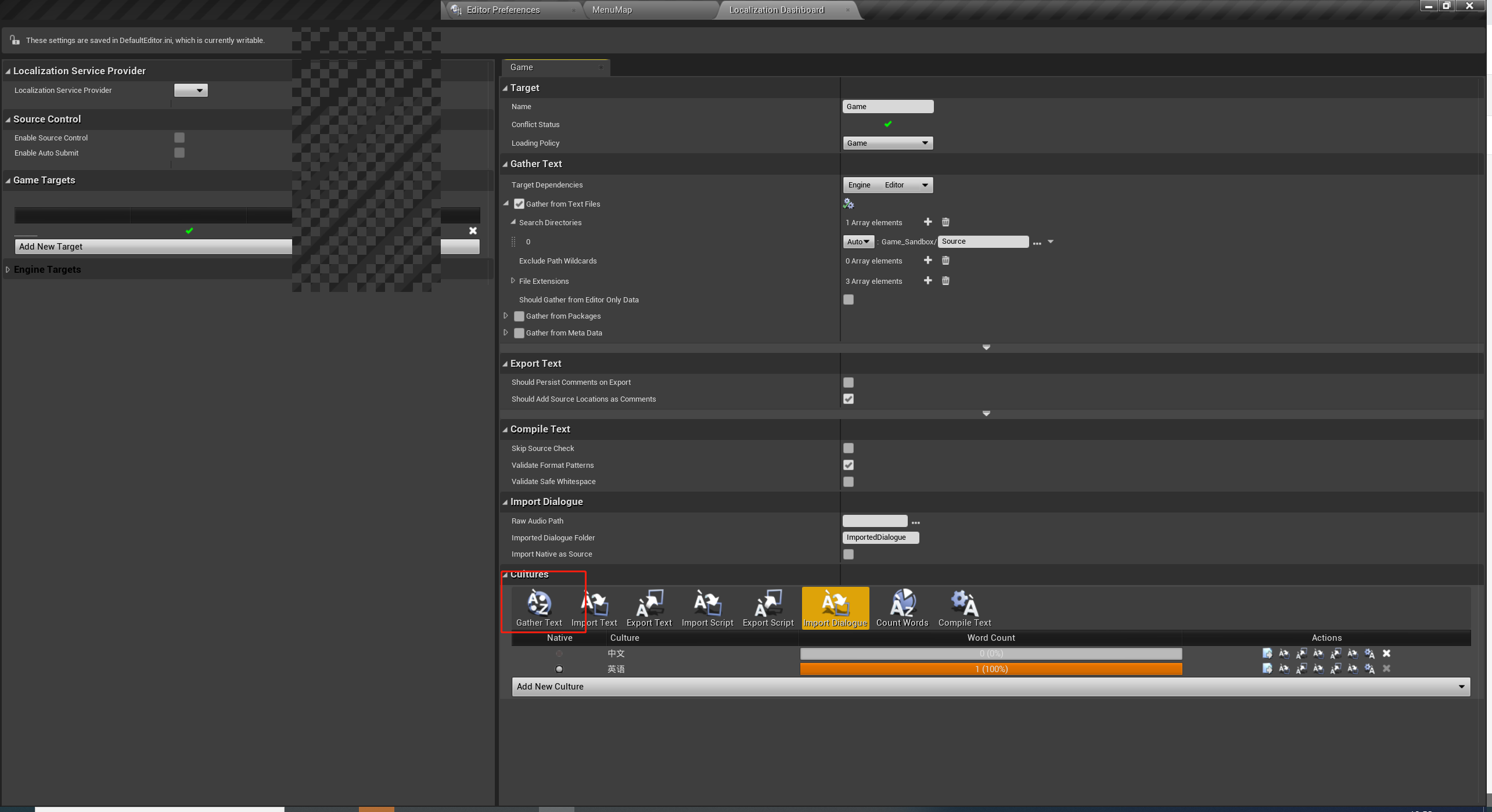Click the 英语 word count progress bar
The height and width of the screenshot is (812, 1492).
[990, 669]
